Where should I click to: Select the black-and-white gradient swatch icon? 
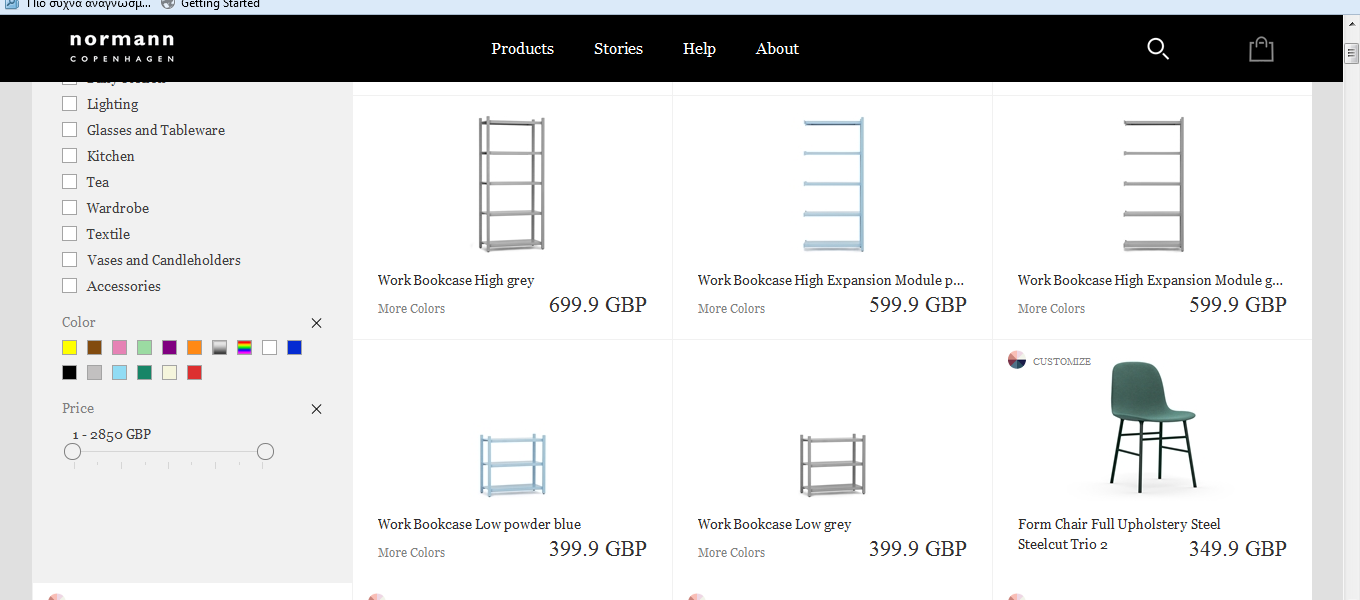click(220, 347)
